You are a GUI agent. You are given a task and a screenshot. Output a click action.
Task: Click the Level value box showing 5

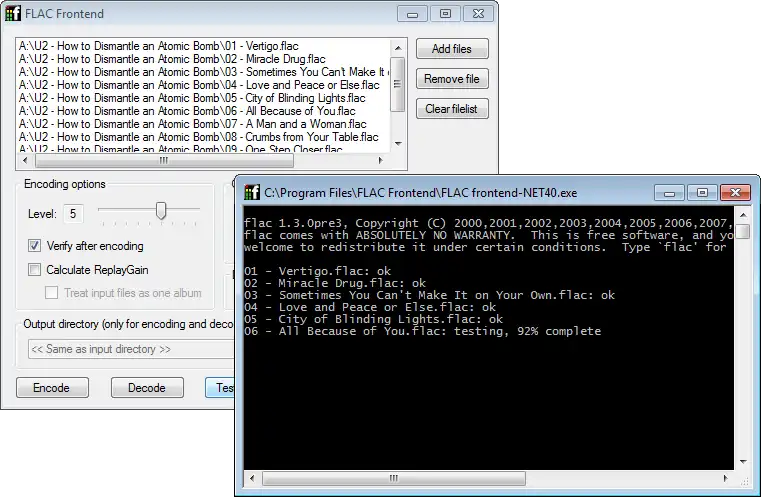pos(73,214)
